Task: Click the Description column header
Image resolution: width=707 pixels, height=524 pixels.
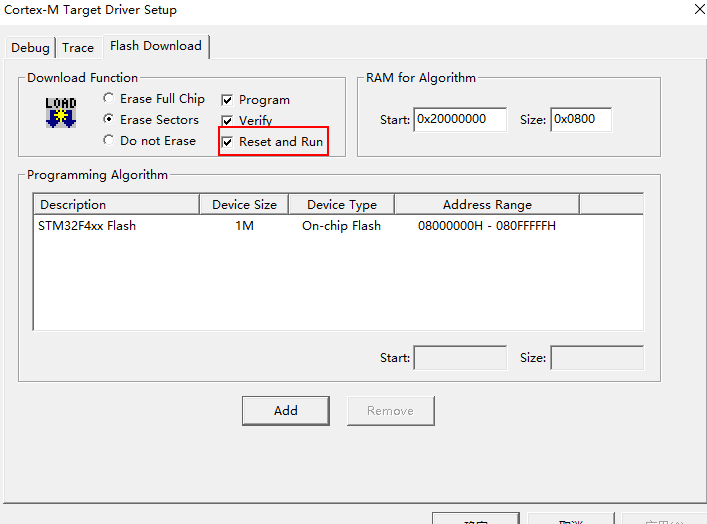Action: (x=117, y=205)
